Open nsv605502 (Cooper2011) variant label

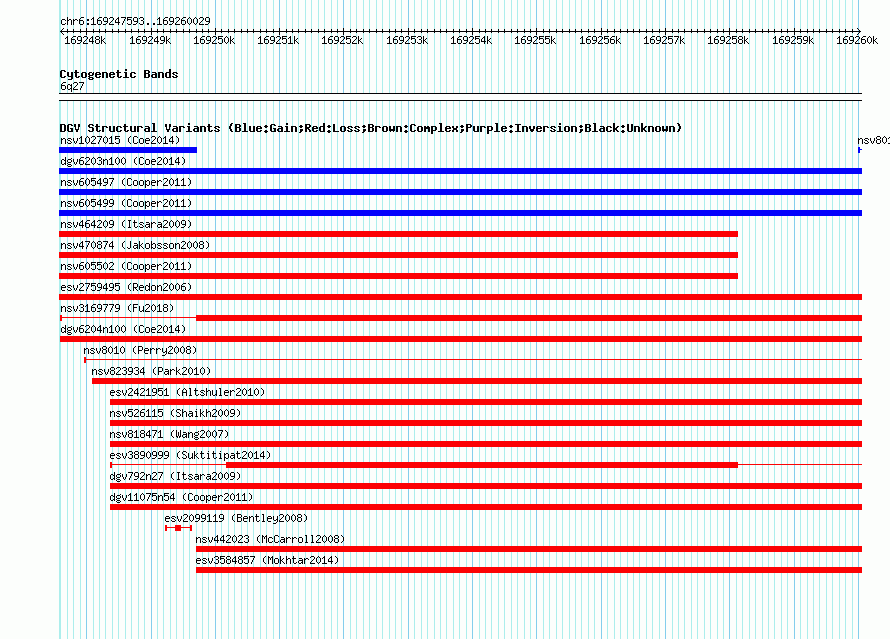(126, 266)
